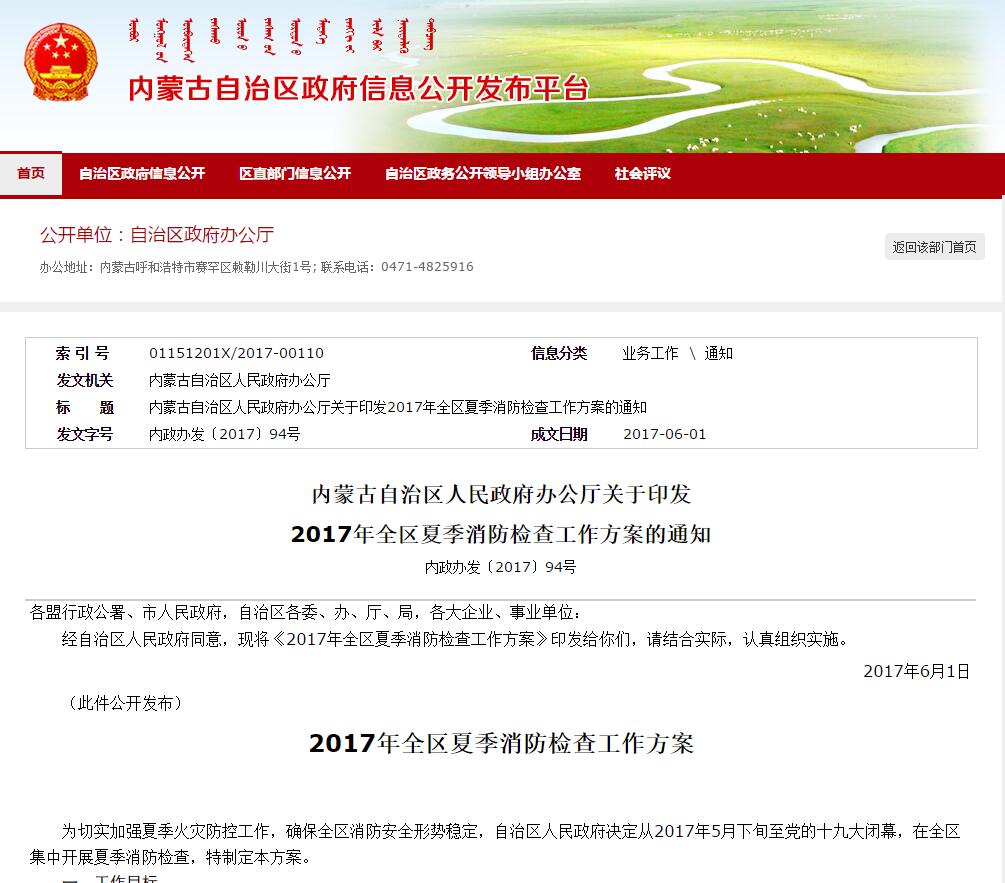The height and width of the screenshot is (883, 1005).
Task: Click the heading line 2017年全区夏季消防检查工作方案的通知
Action: coord(501,534)
